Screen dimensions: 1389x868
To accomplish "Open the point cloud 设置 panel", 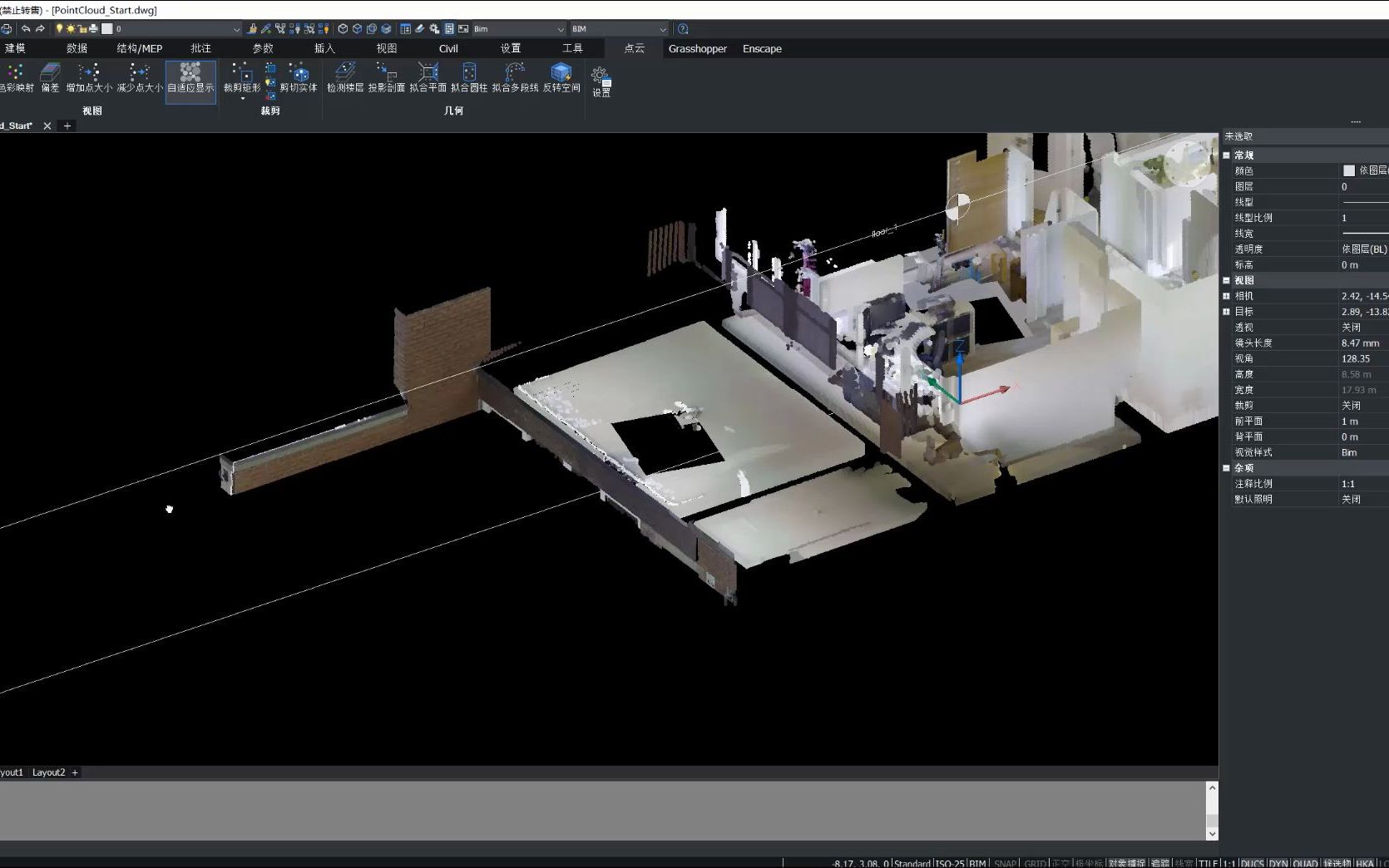I will tap(601, 81).
